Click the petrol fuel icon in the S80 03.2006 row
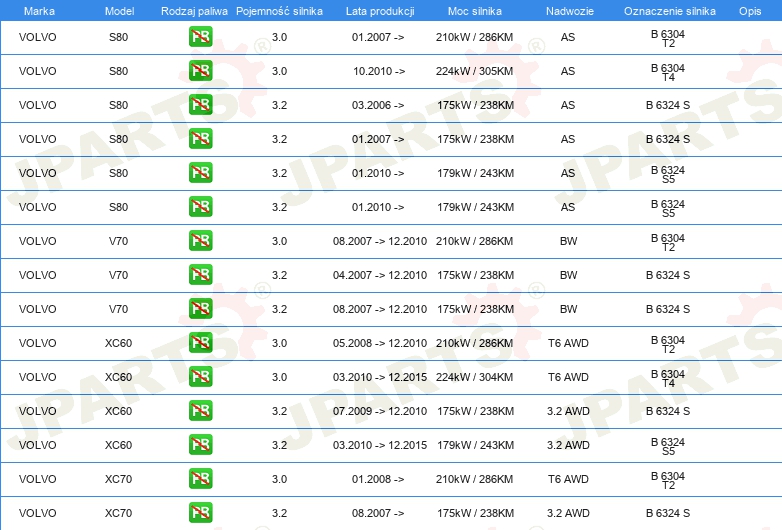This screenshot has width=782, height=530. [200, 105]
